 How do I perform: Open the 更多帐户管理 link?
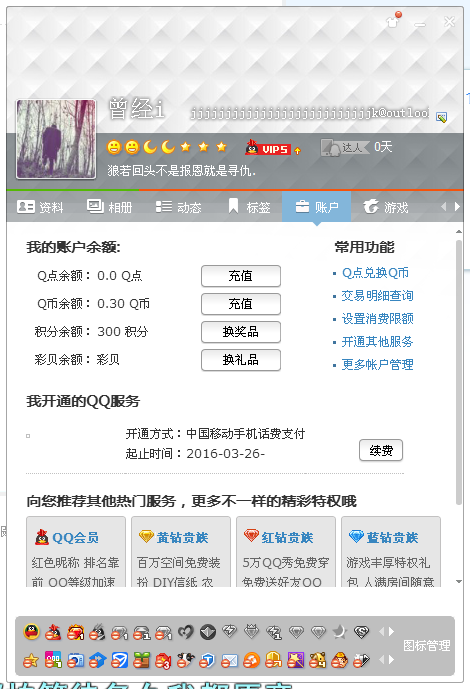(377, 364)
